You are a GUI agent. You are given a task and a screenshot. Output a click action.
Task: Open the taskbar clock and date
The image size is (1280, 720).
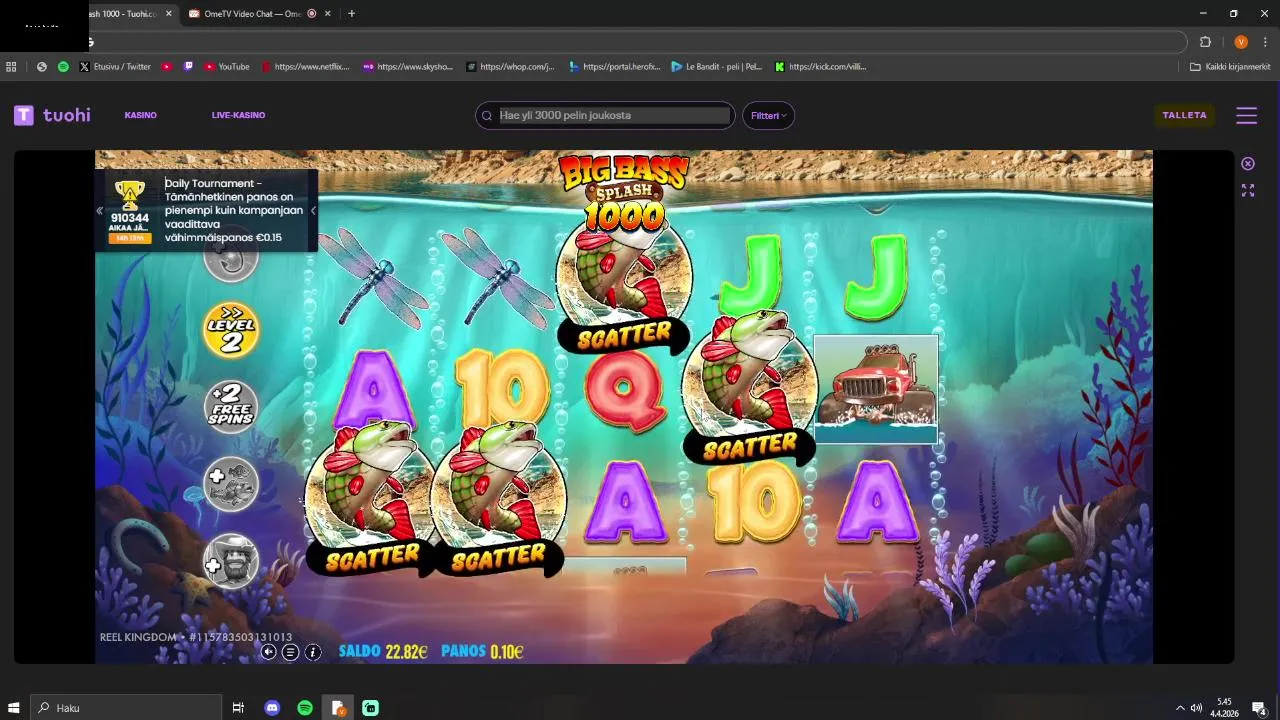[x=1225, y=708]
